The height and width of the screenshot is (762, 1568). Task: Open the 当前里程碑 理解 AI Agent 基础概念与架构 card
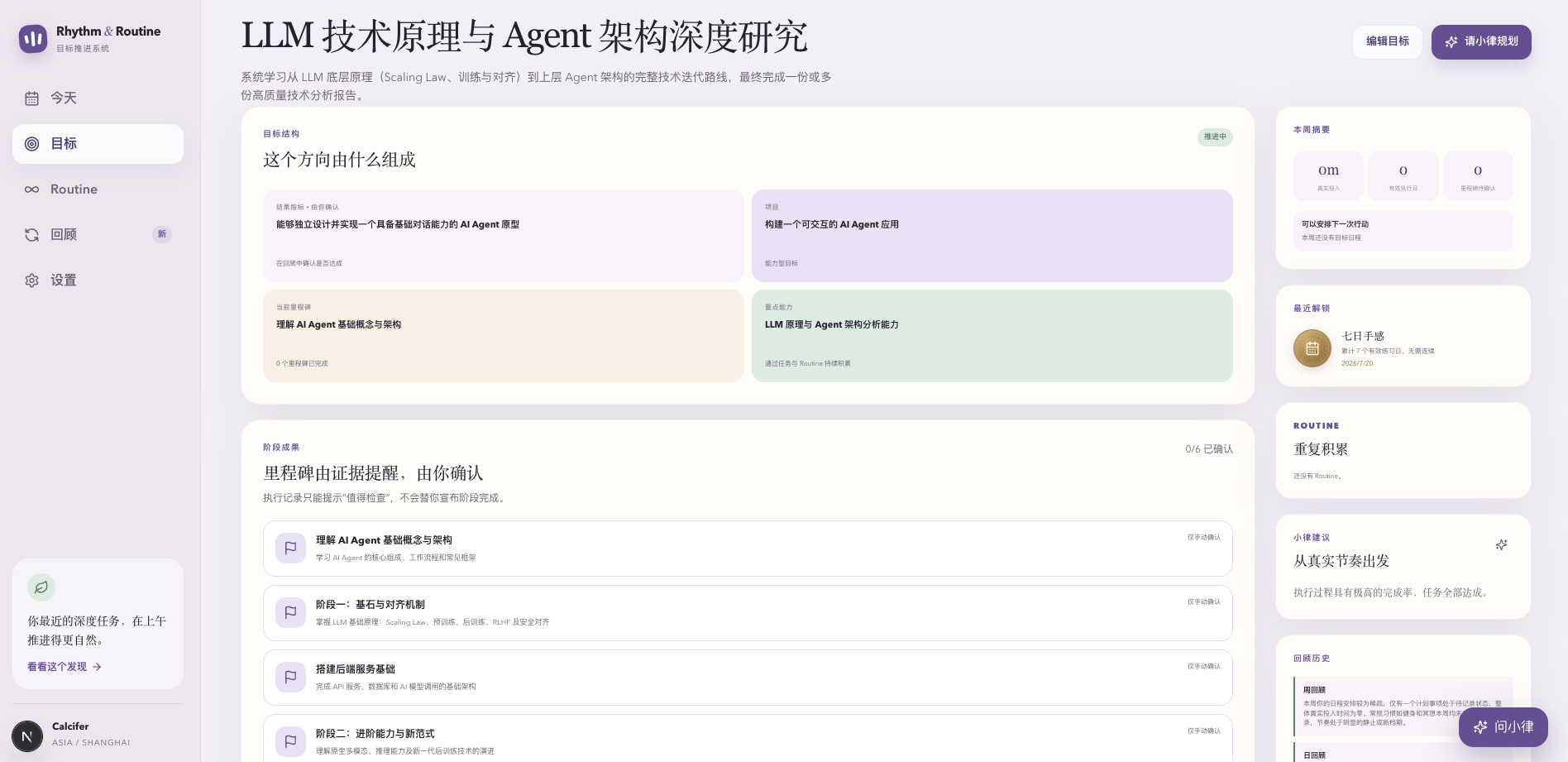tap(504, 336)
